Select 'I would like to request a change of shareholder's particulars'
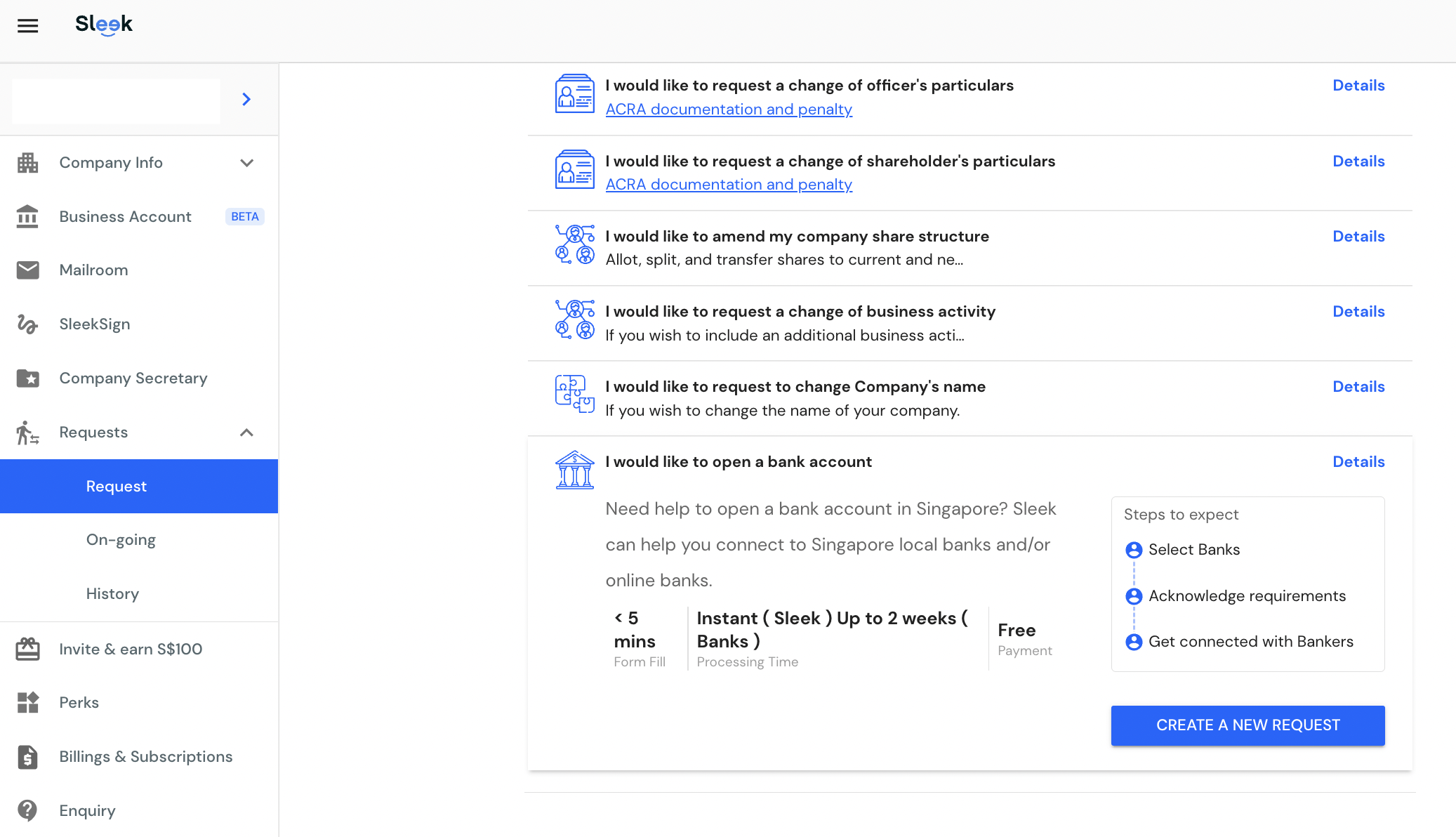This screenshot has width=1456, height=837. 830,161
